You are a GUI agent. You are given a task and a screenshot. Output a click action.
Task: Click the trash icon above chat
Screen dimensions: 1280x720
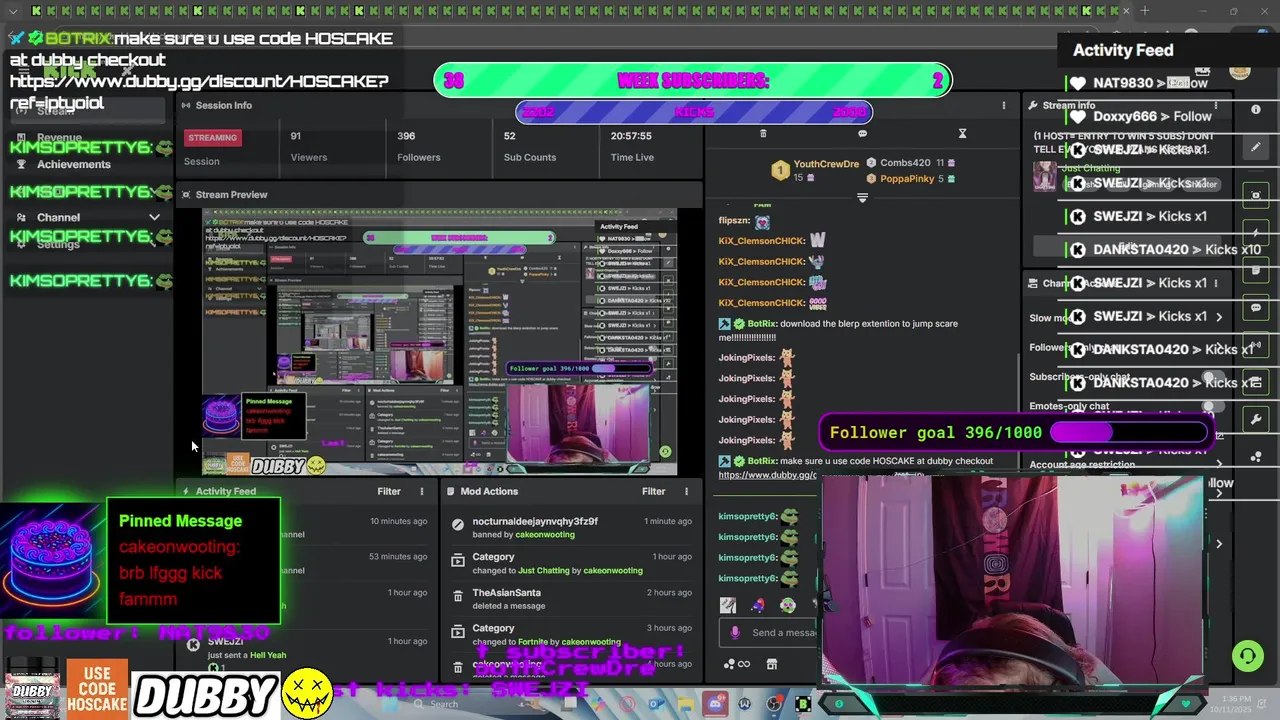763,133
